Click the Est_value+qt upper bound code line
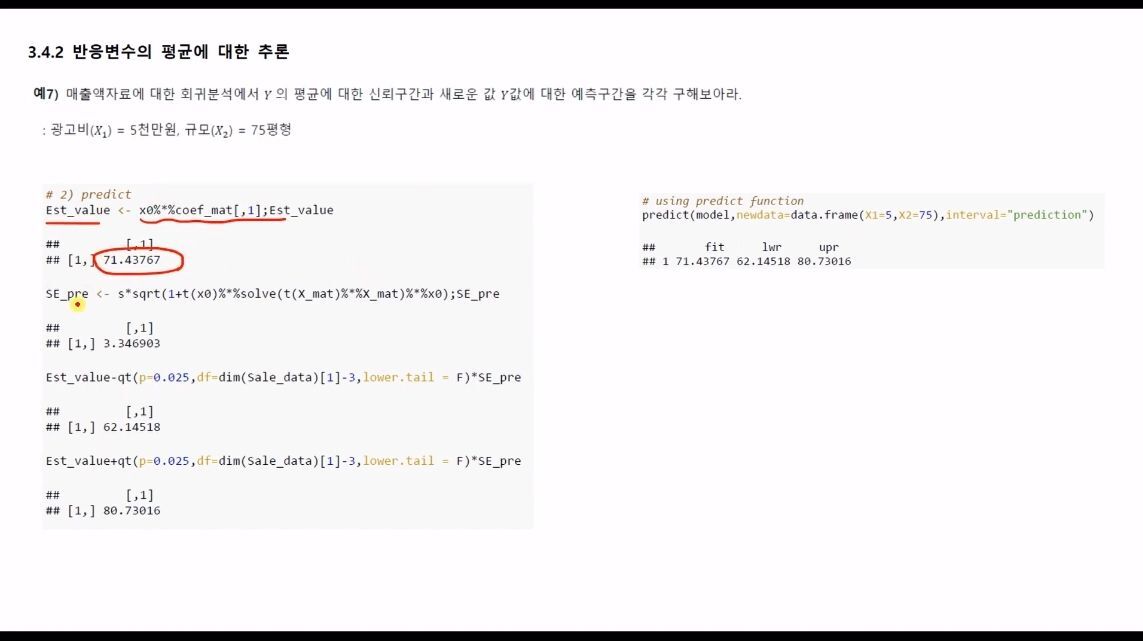This screenshot has width=1143, height=641. (x=284, y=461)
